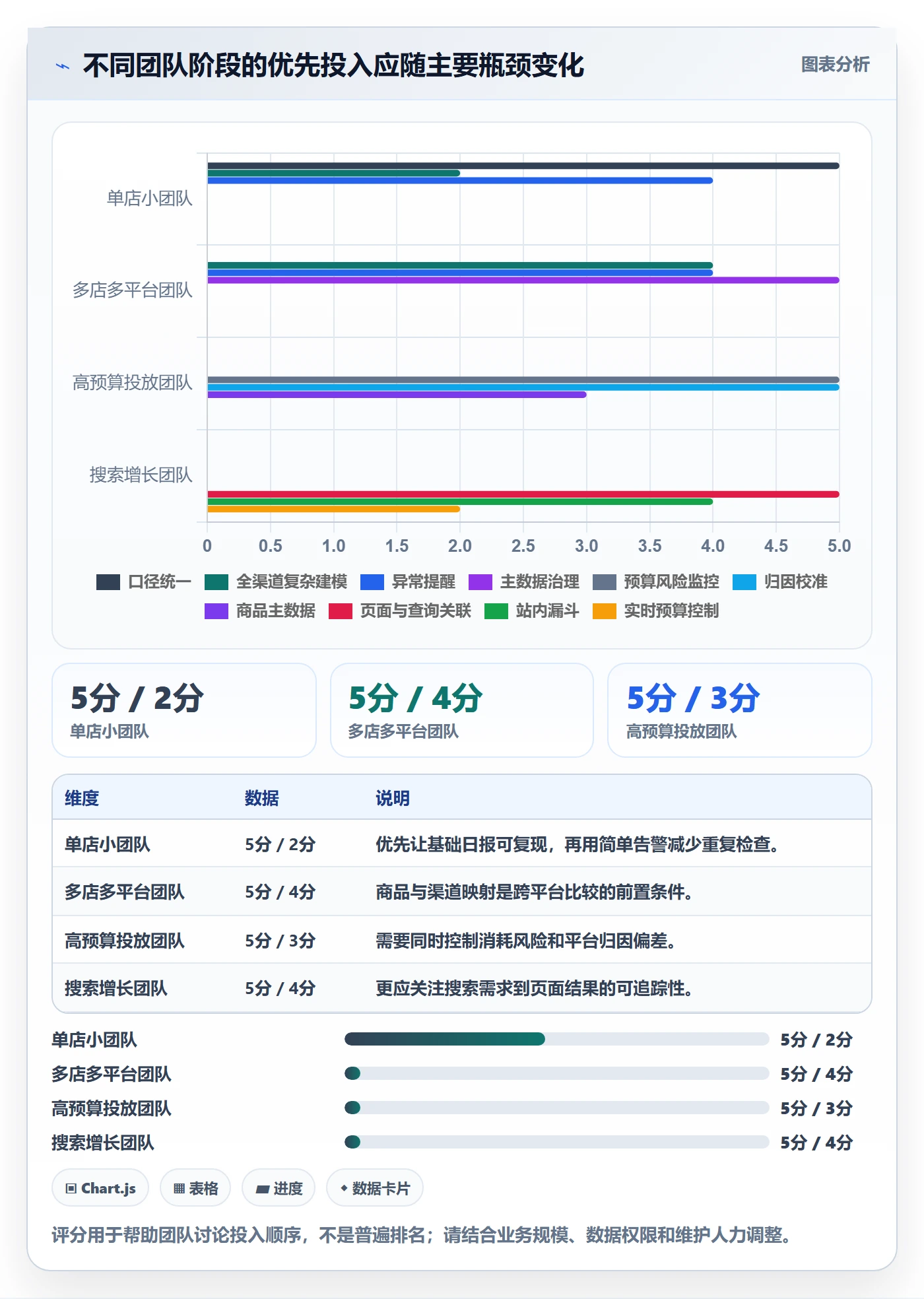Select the 5分 / 2分 单店小团队 card
Viewport: 924px width, 1299px height.
[x=184, y=710]
